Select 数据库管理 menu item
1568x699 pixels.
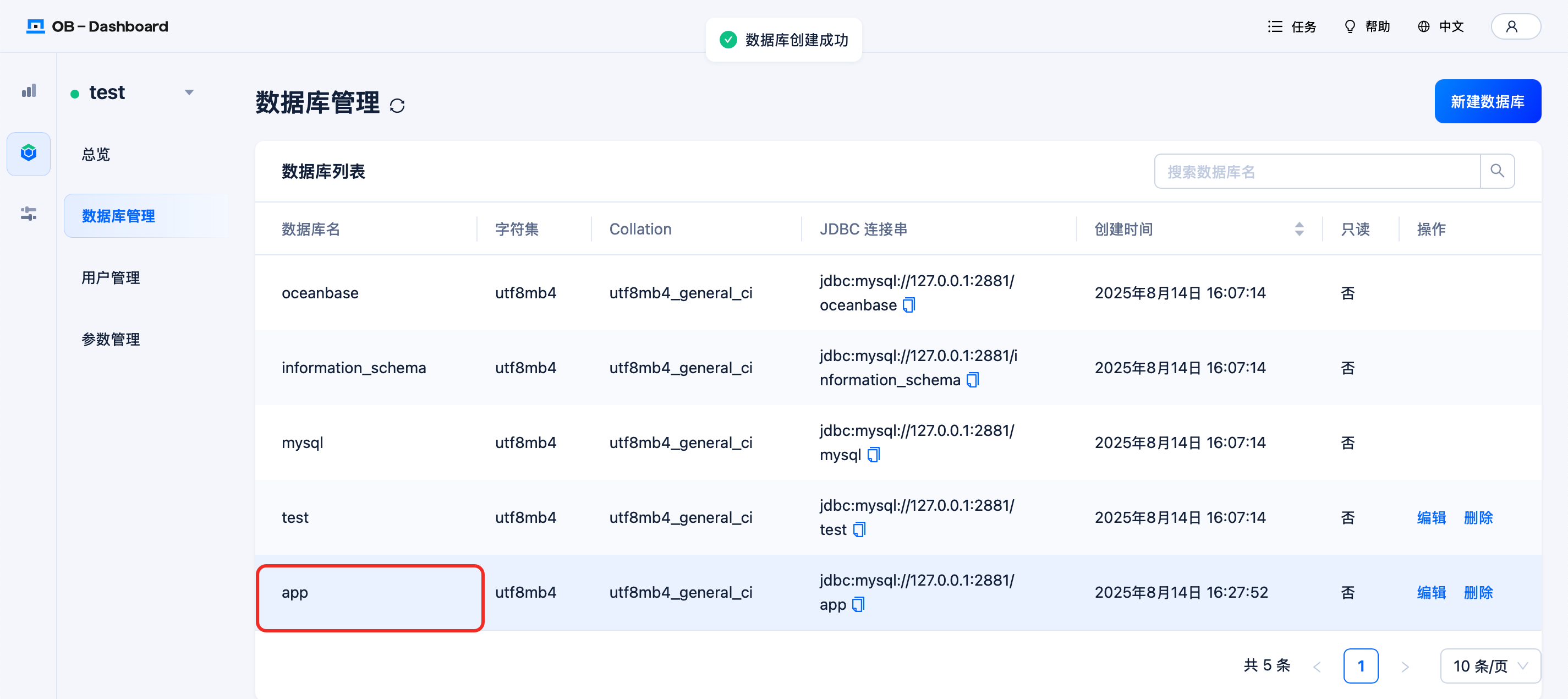click(x=146, y=216)
